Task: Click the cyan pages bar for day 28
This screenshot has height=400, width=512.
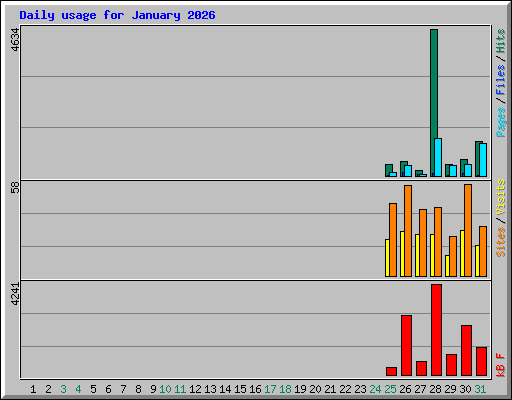Action: [x=438, y=157]
